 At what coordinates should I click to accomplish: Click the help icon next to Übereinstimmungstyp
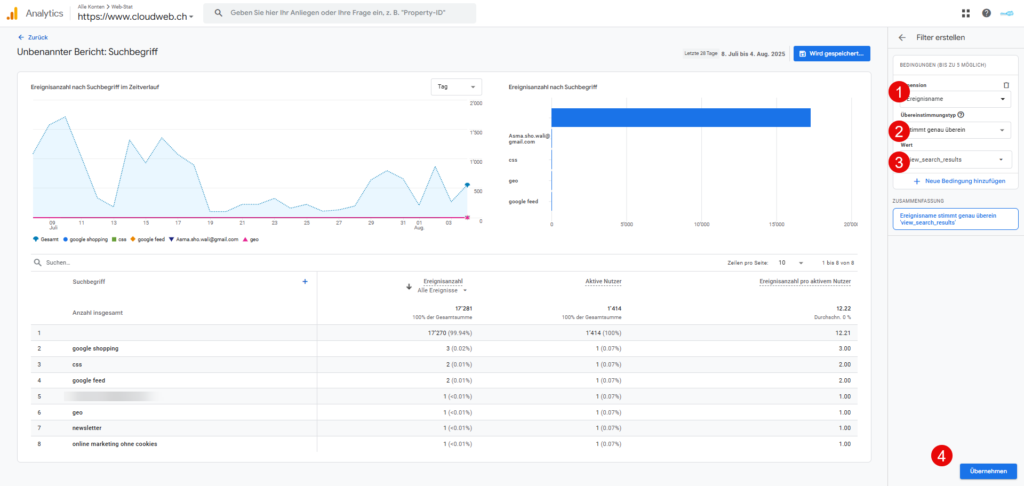(961, 115)
